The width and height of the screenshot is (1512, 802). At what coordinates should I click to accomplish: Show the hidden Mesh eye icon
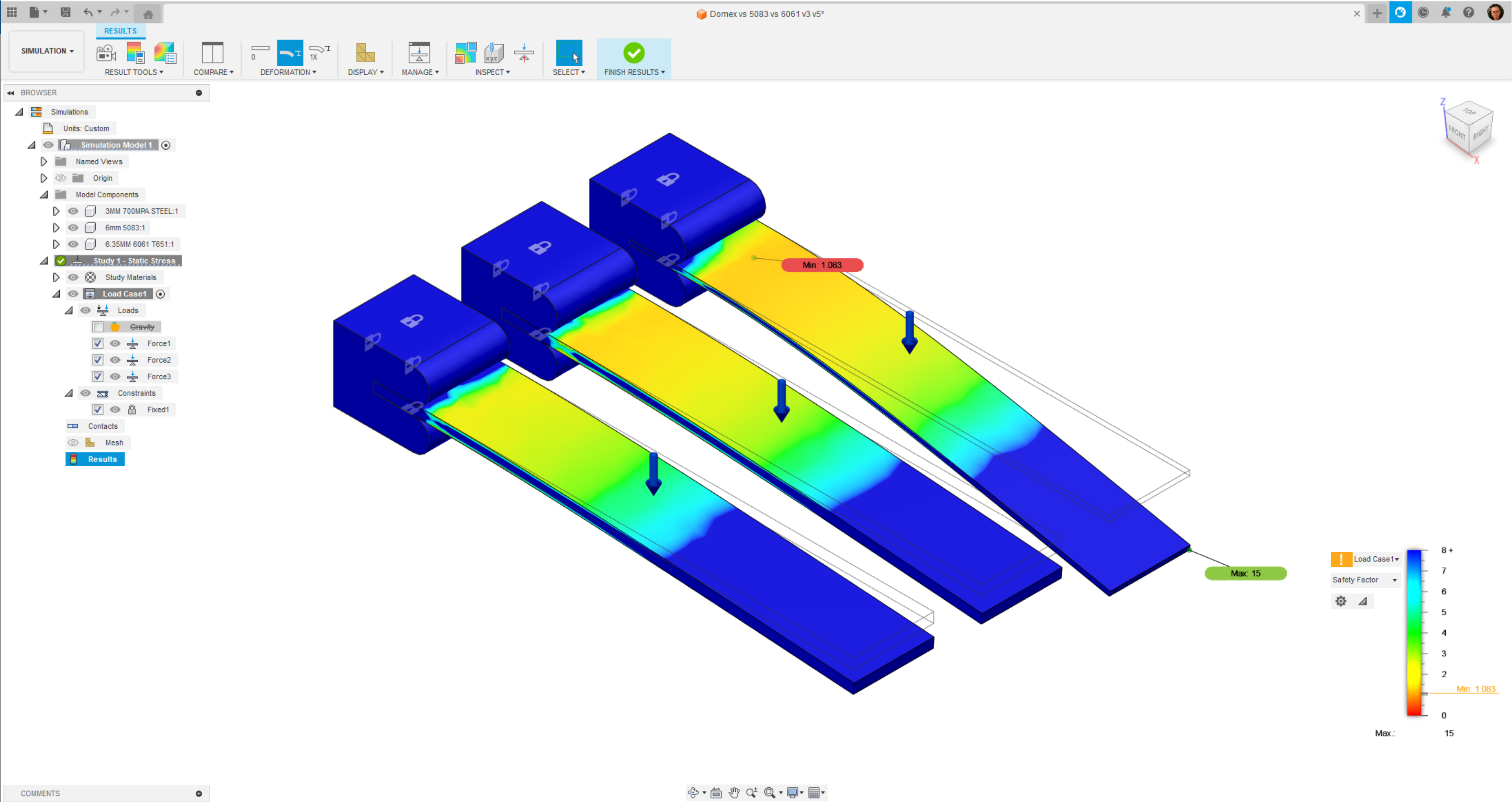pos(73,443)
